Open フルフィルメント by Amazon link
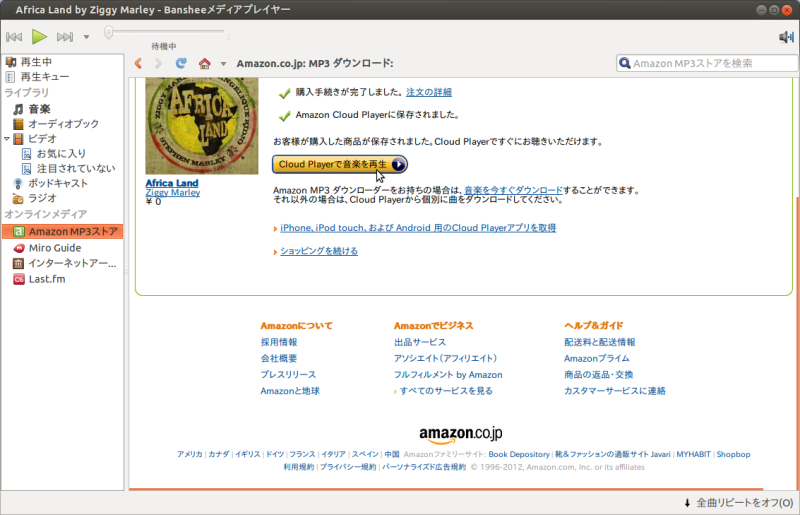Image resolution: width=800 pixels, height=515 pixels. point(448,375)
